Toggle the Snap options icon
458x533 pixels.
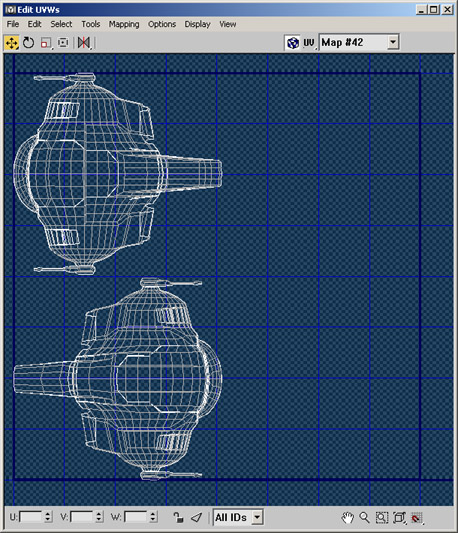tap(417, 517)
